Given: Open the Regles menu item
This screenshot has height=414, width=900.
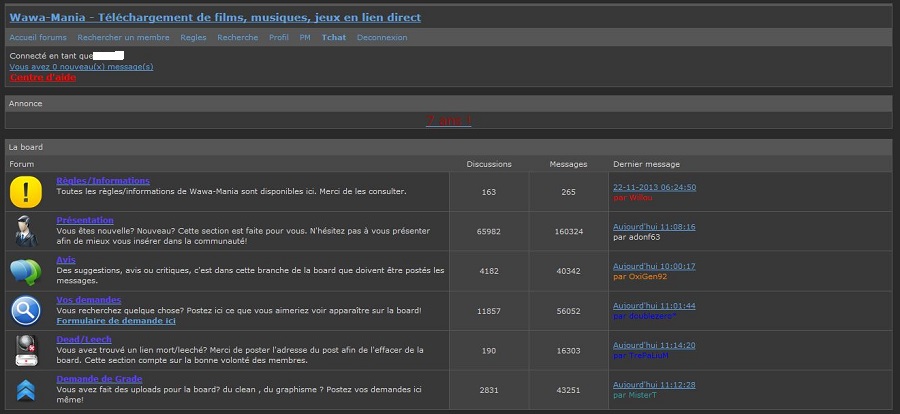Looking at the screenshot, I should tap(193, 37).
